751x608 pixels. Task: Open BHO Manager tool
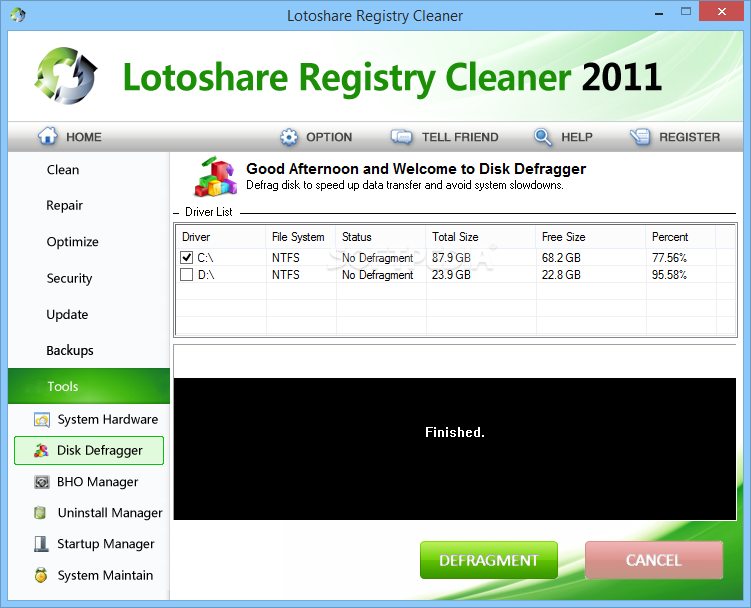pos(97,482)
